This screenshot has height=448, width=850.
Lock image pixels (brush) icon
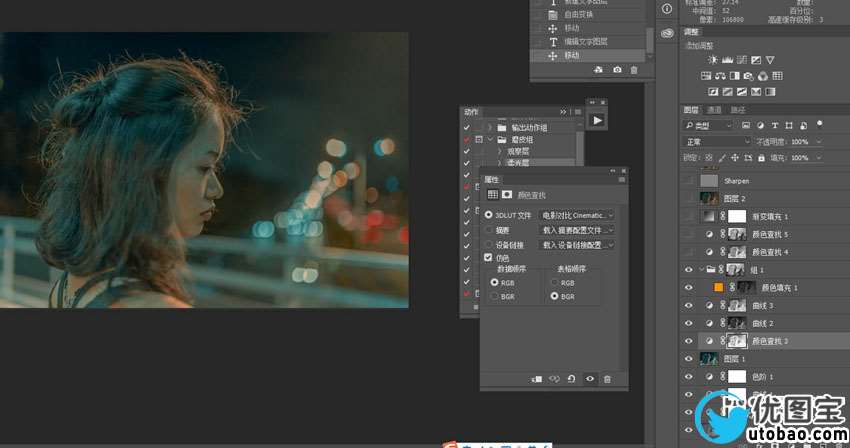(x=722, y=158)
